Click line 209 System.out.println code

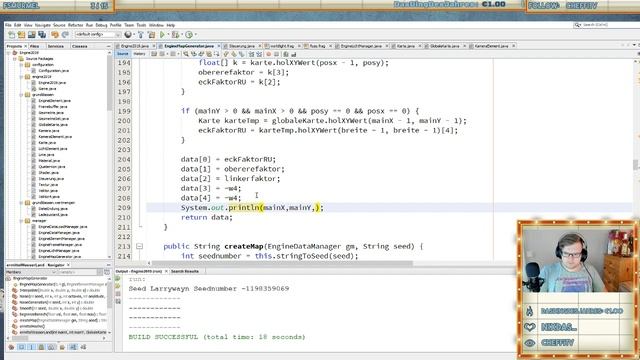pyautogui.click(x=252, y=208)
